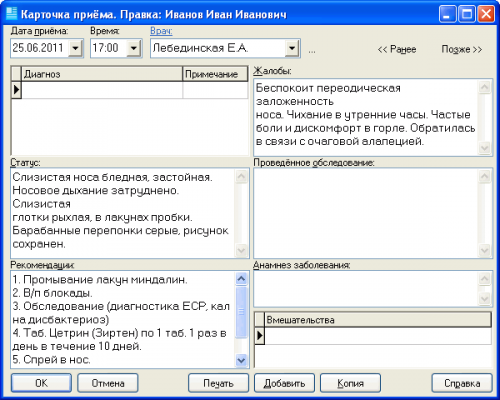Go to later visit via Позже >>

coord(462,49)
